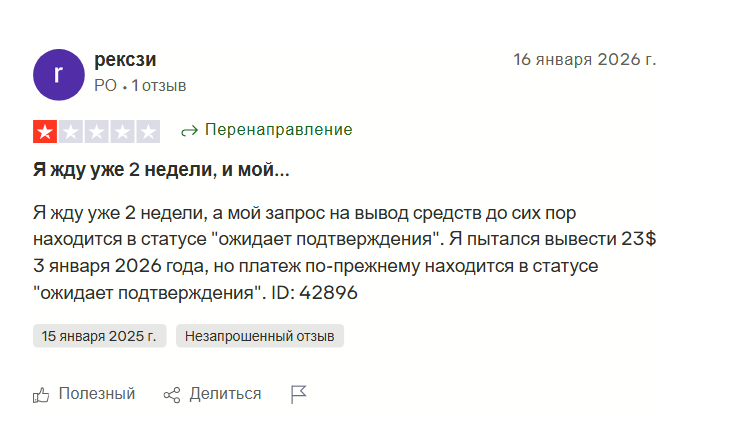The width and height of the screenshot is (737, 441).
Task: Click the "1 отзыв" review count
Action: pyautogui.click(x=159, y=86)
